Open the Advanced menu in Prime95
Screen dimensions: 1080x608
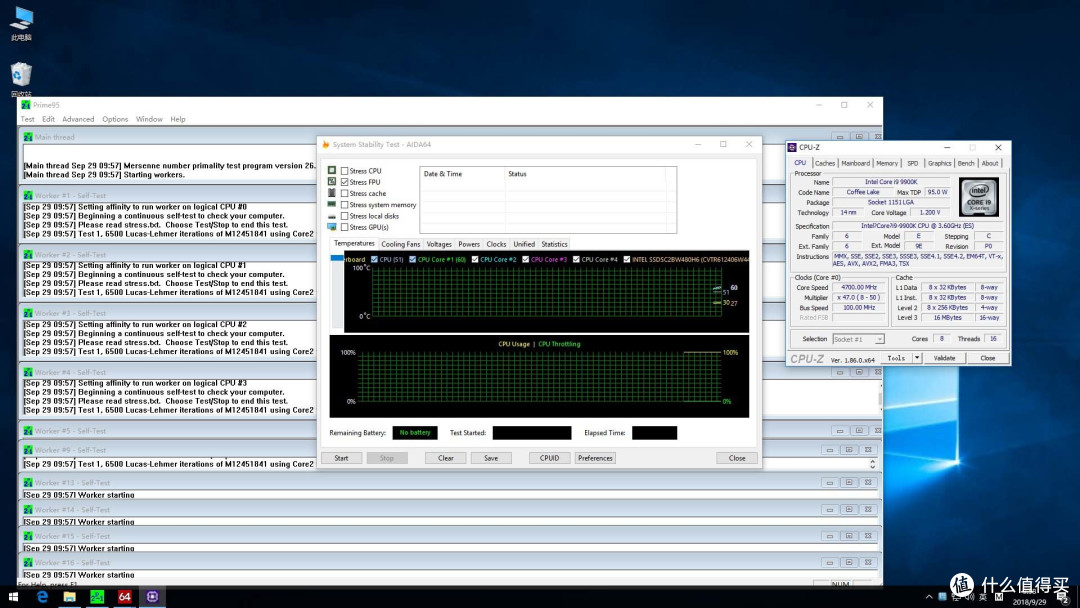click(x=79, y=119)
